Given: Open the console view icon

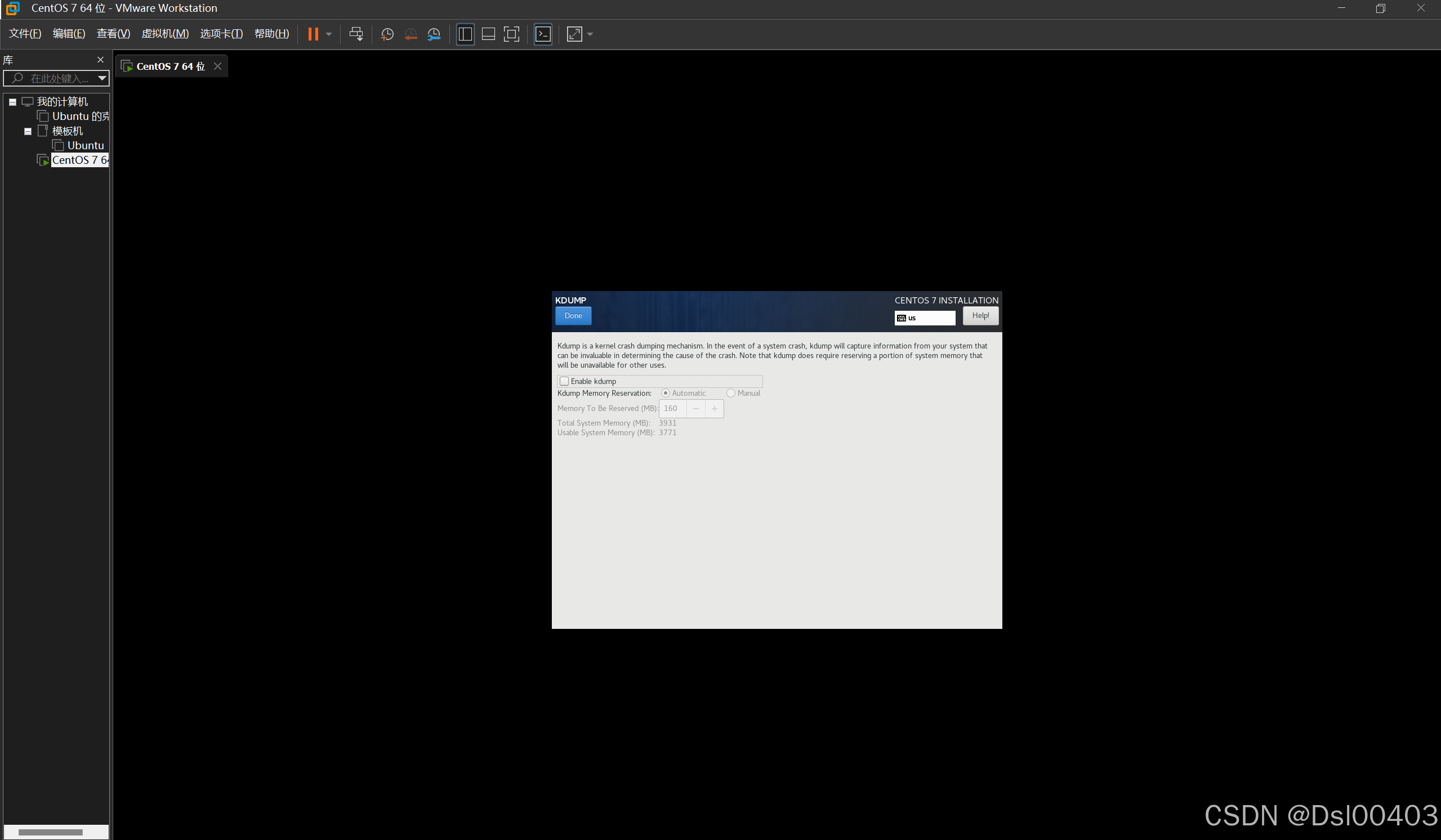Looking at the screenshot, I should (543, 34).
